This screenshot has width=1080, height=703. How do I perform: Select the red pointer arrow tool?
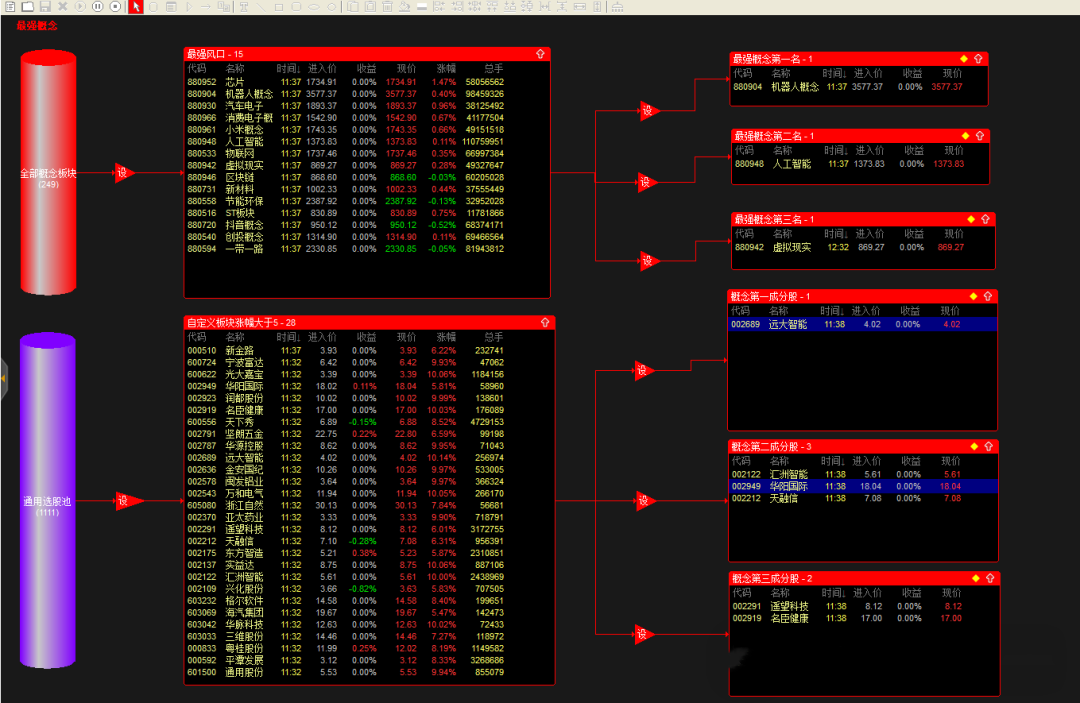click(x=136, y=6)
